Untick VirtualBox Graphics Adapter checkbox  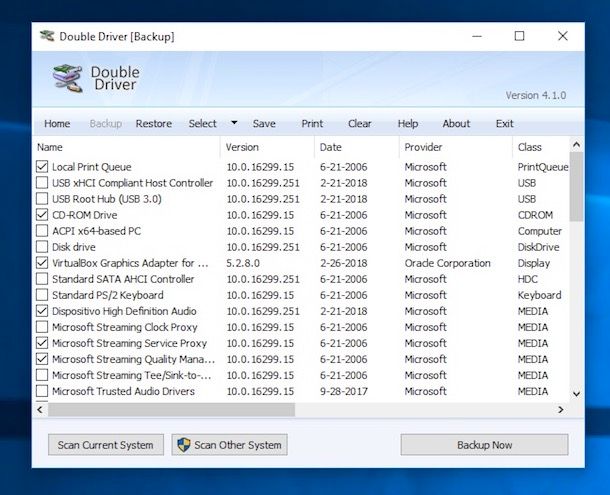point(42,263)
